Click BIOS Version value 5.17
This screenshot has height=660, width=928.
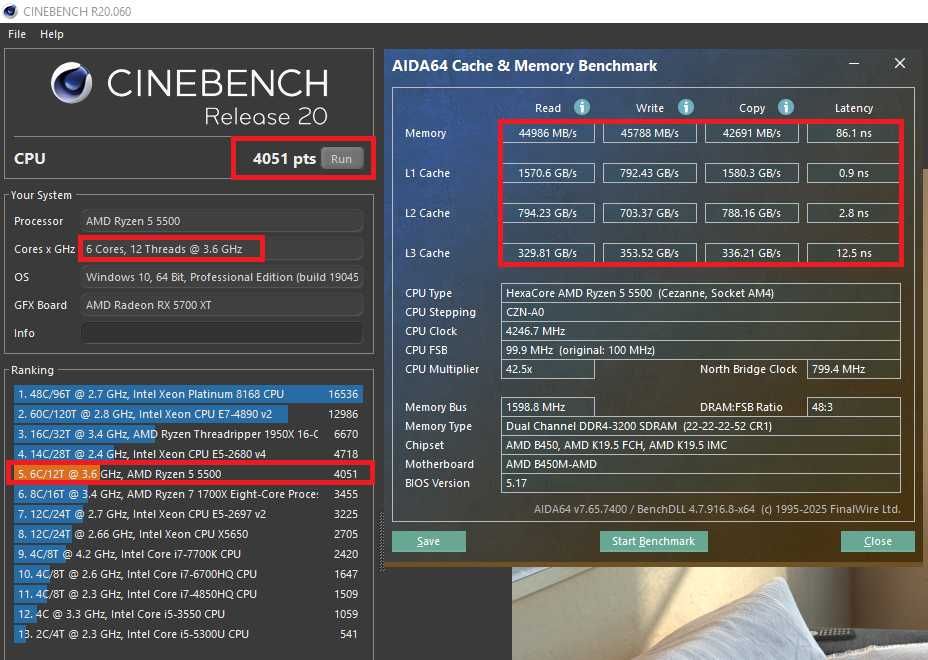701,483
